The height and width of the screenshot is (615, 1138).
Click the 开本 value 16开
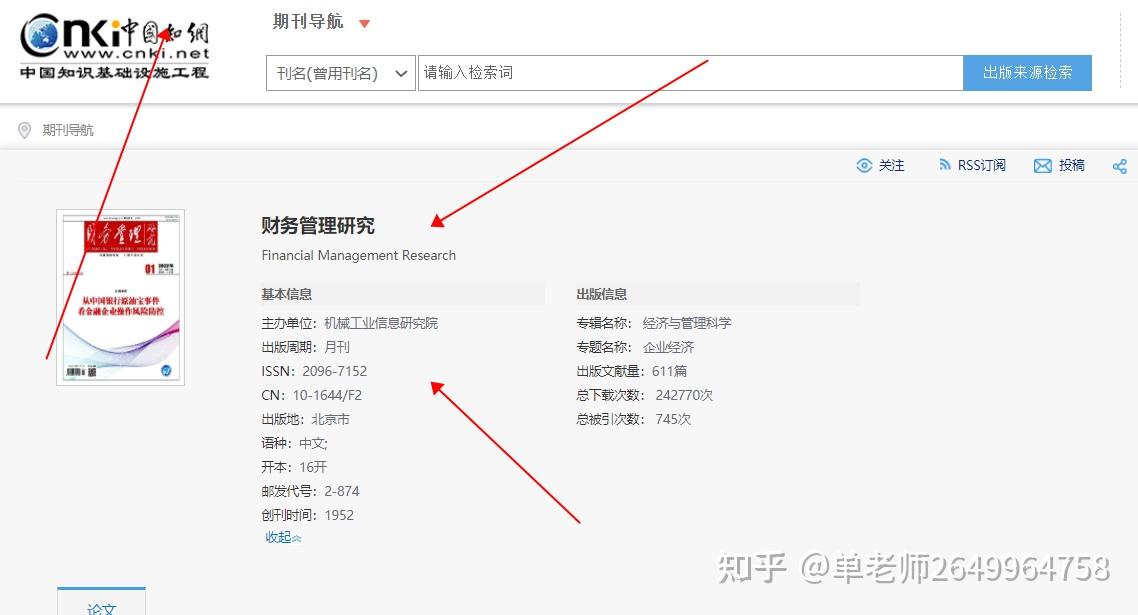(313, 467)
